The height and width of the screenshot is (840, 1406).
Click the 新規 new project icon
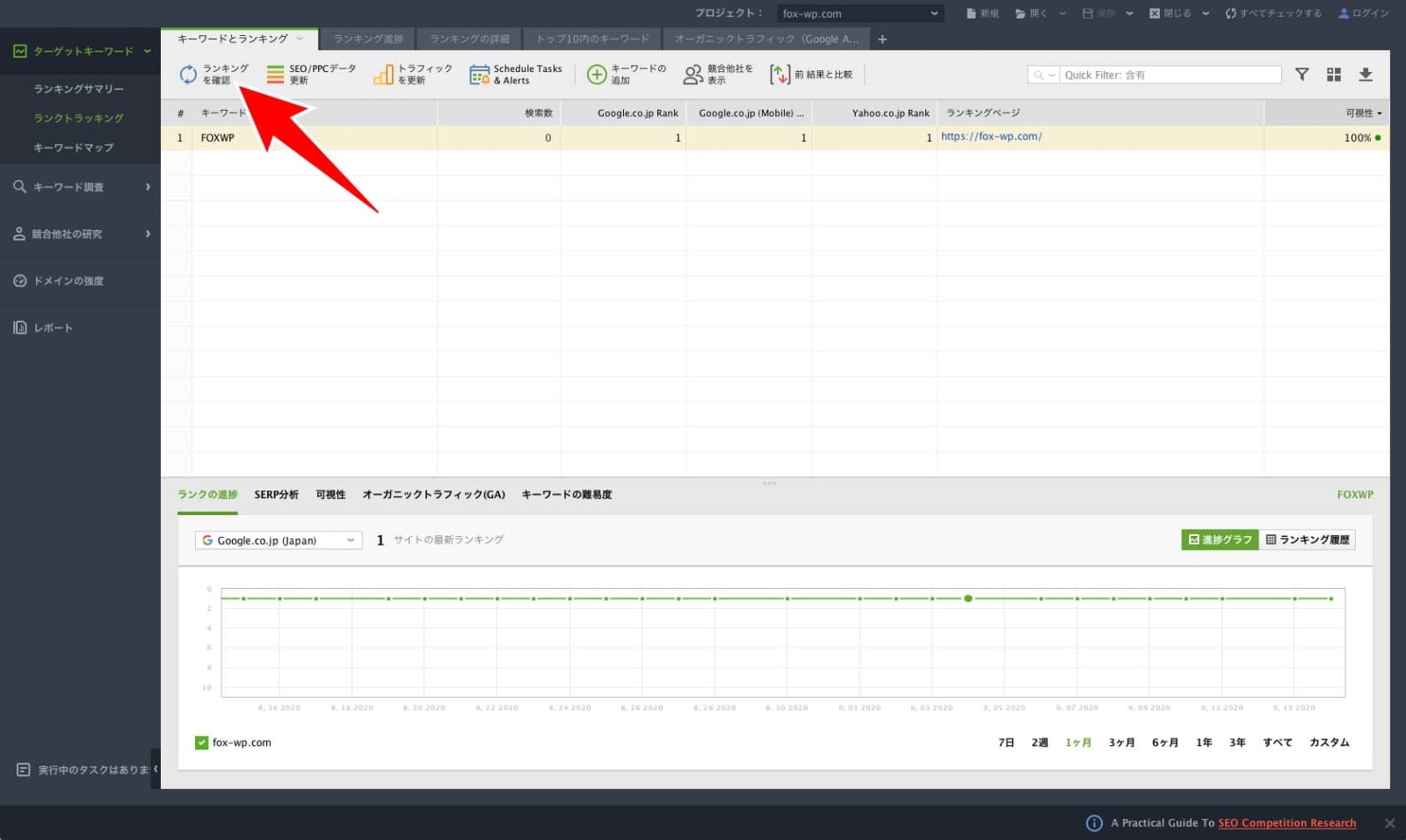coord(971,13)
